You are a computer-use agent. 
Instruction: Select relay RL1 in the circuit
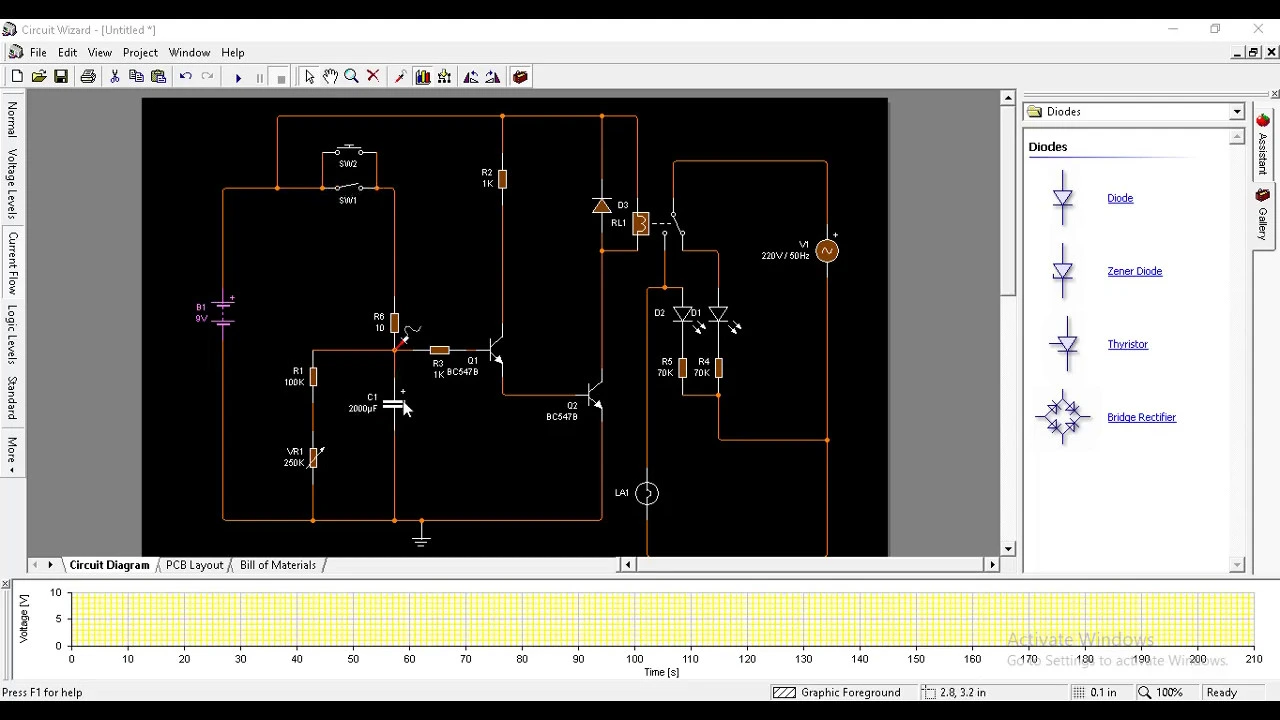coord(641,223)
